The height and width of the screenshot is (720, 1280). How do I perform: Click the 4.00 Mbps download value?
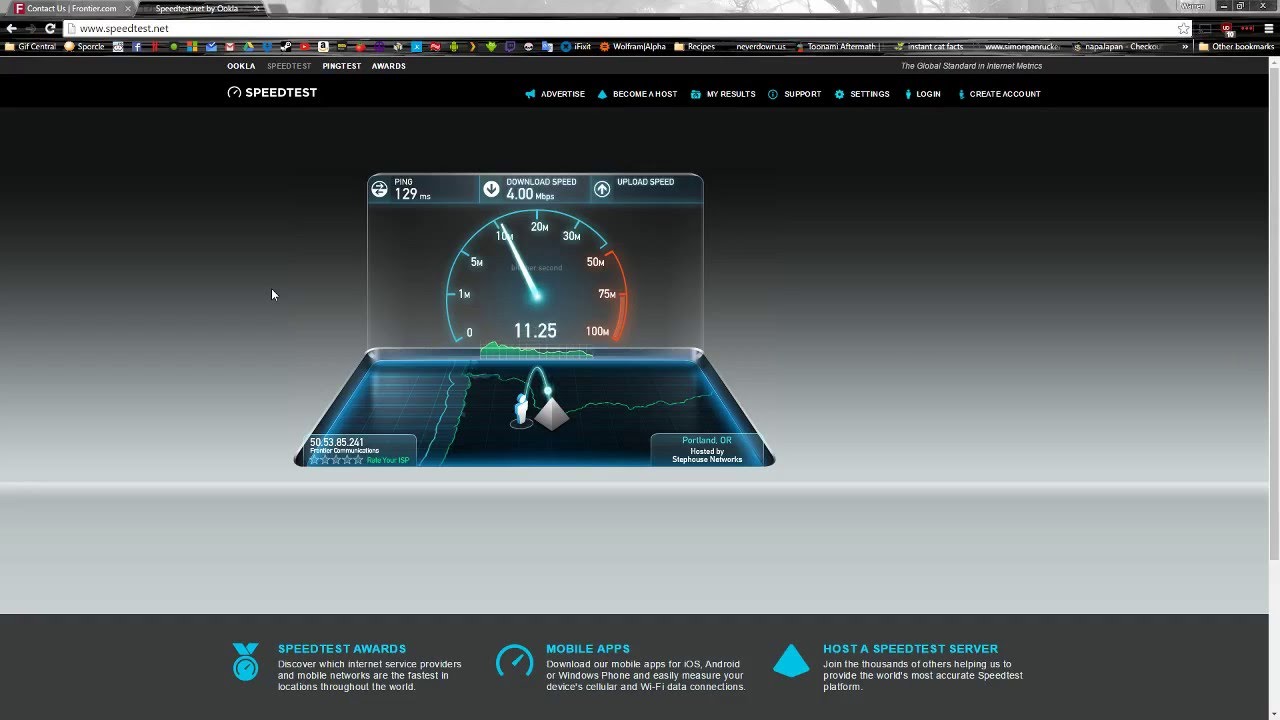[530, 194]
